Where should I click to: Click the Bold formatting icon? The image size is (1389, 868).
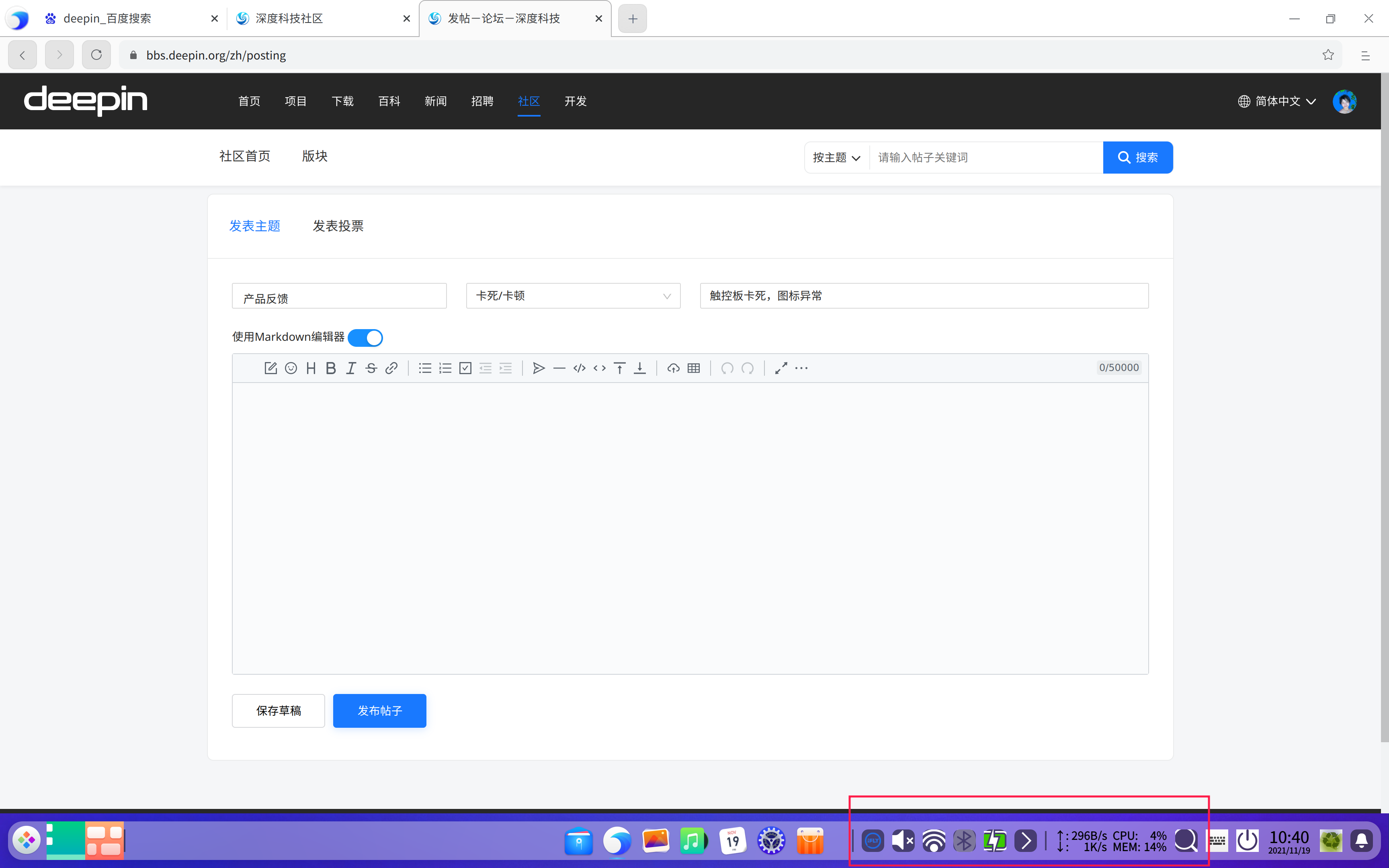[x=331, y=368]
